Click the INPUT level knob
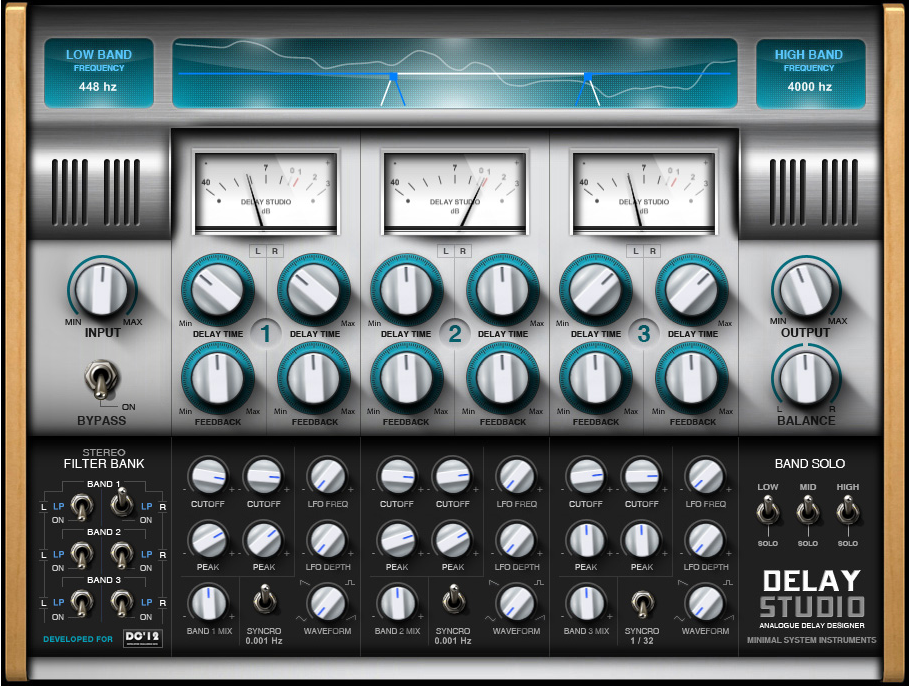This screenshot has width=910, height=687. 100,288
